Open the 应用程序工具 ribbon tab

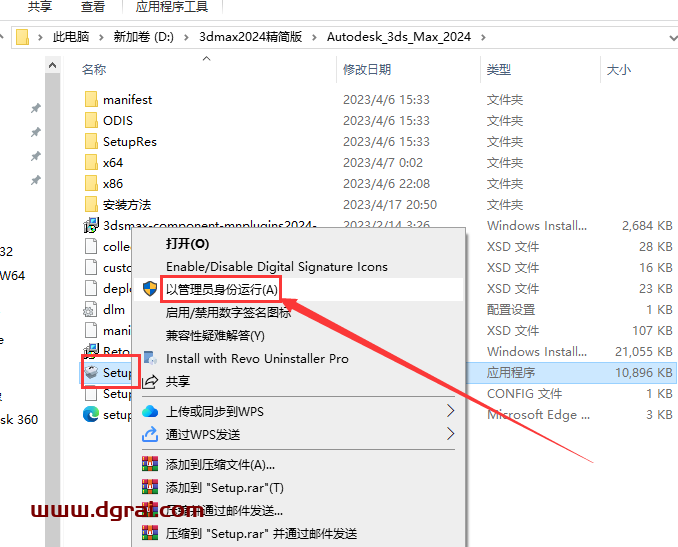click(x=172, y=6)
